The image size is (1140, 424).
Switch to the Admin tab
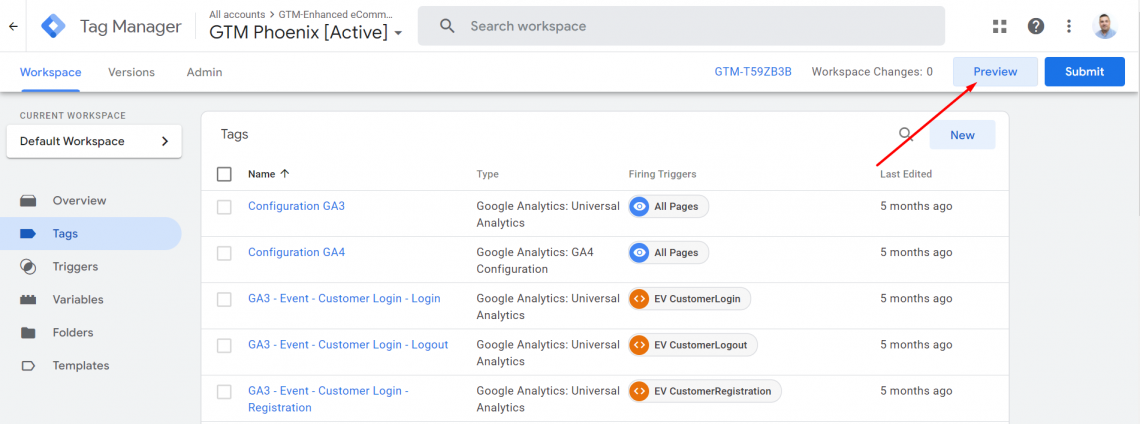(x=204, y=72)
